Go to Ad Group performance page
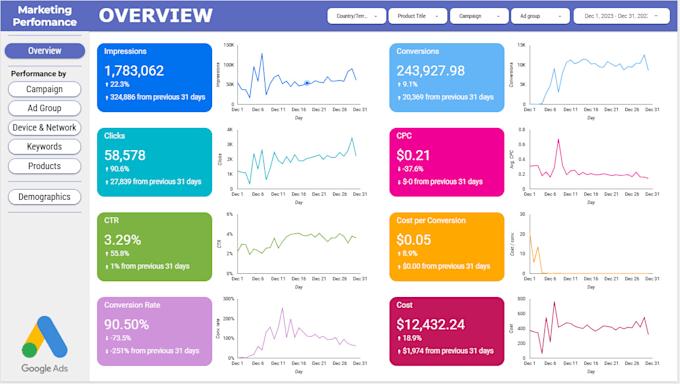The height and width of the screenshot is (384, 680). [x=44, y=108]
